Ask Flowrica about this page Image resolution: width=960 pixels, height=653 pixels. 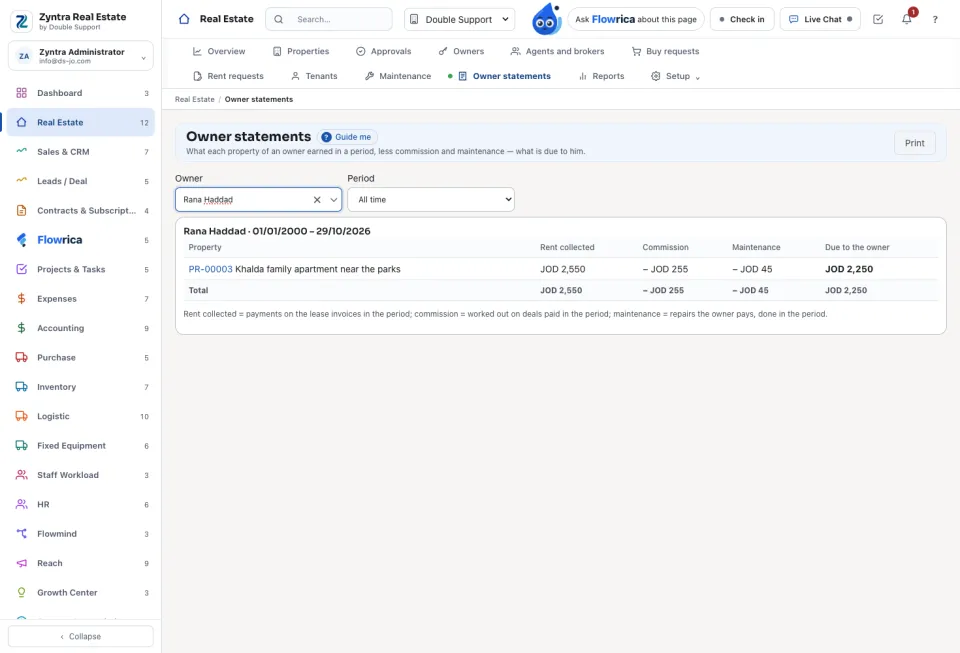tap(636, 20)
